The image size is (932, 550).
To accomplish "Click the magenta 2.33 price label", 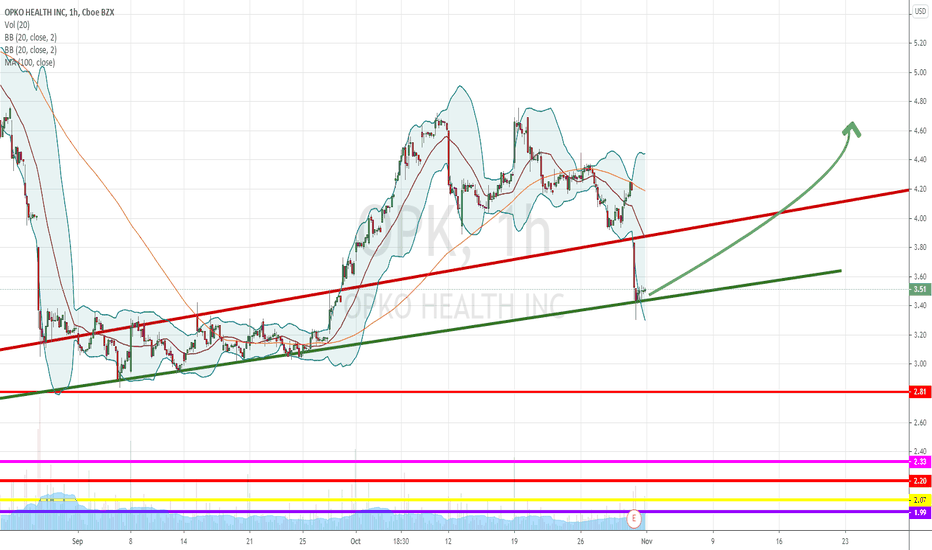I will click(x=920, y=461).
